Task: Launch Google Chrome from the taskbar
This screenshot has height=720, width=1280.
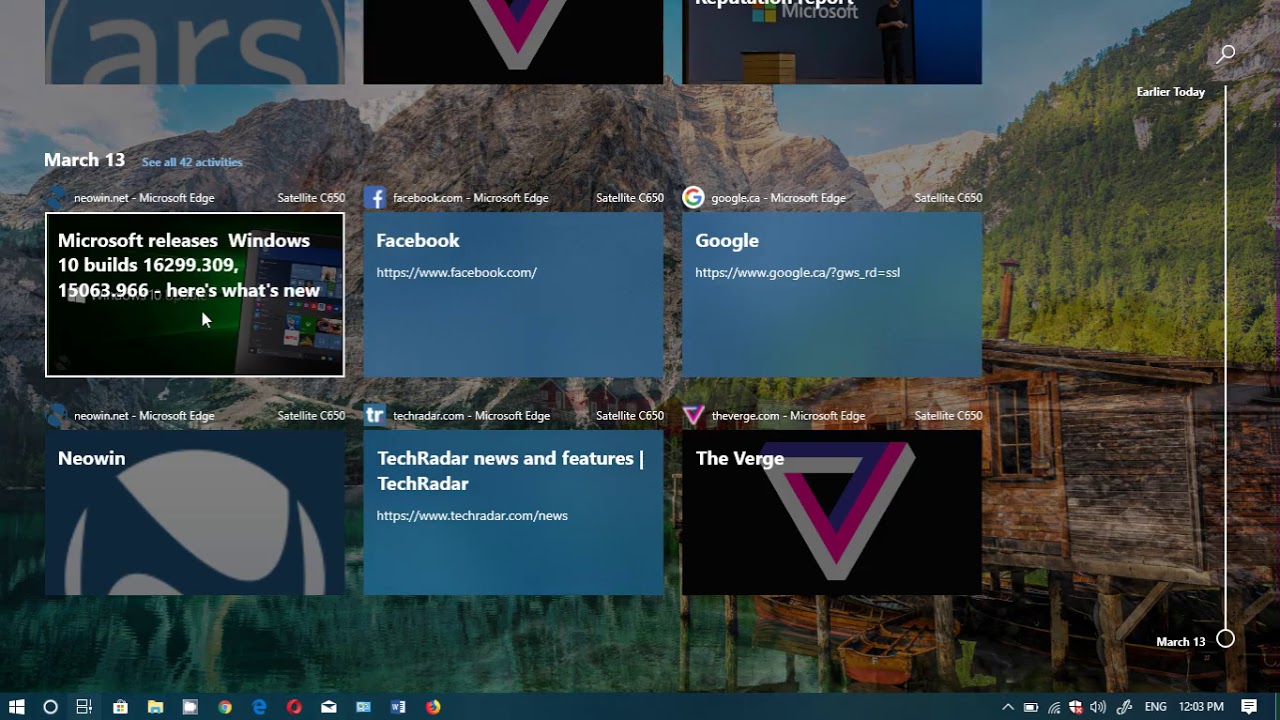Action: [x=225, y=707]
